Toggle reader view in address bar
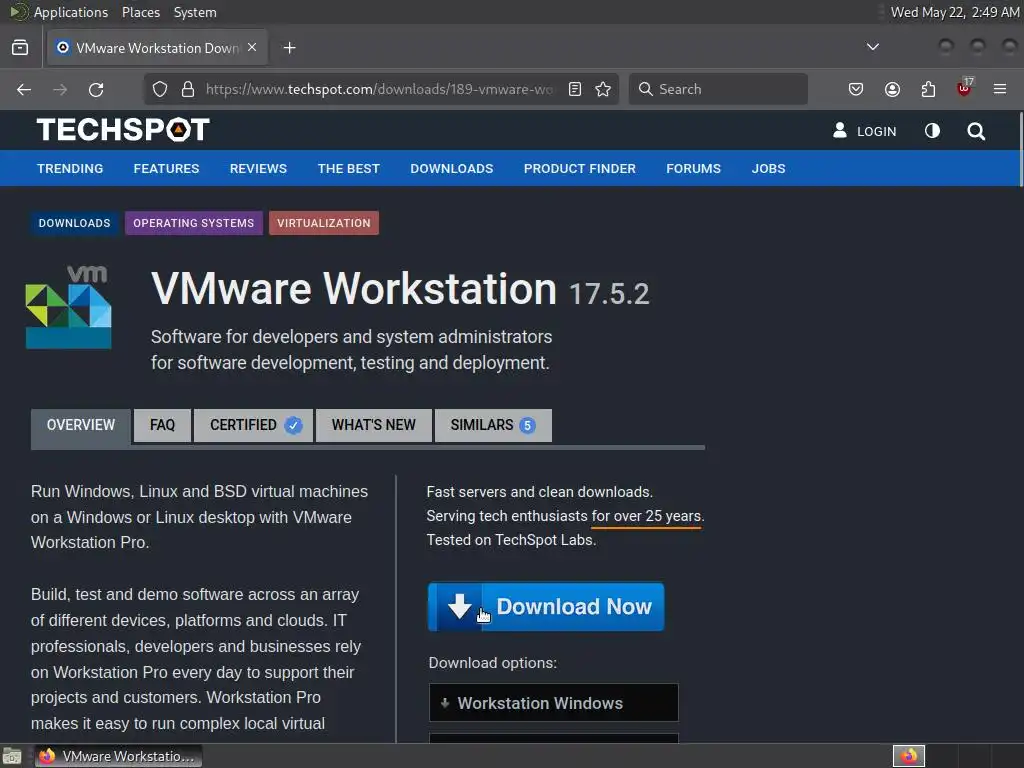The image size is (1024, 768). coord(575,89)
